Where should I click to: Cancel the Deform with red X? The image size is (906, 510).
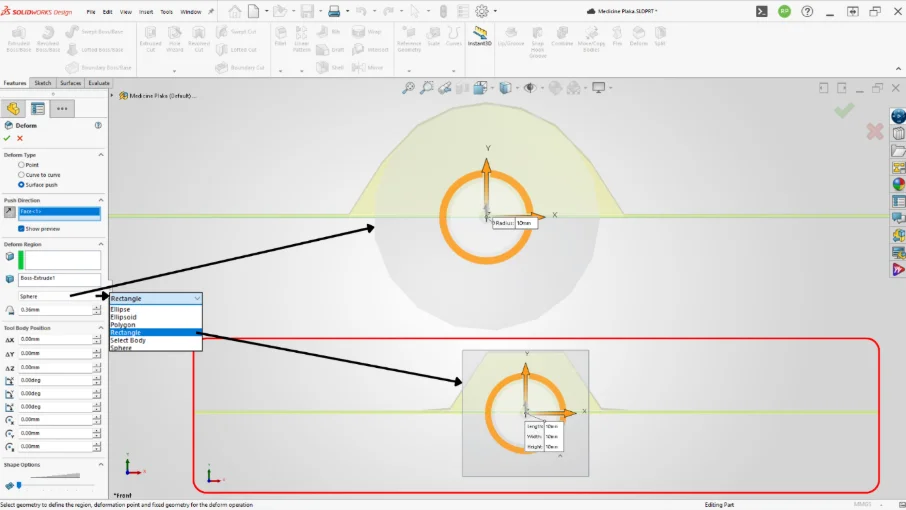20,138
